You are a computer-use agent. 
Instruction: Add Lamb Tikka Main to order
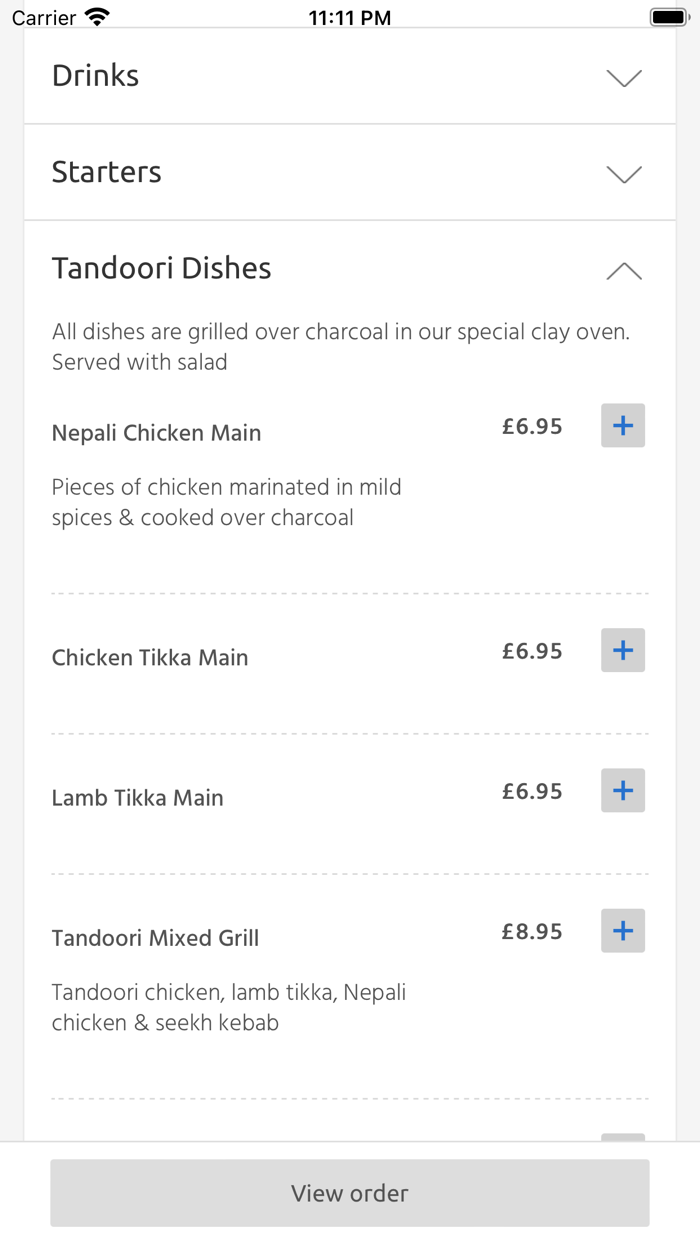(x=622, y=790)
